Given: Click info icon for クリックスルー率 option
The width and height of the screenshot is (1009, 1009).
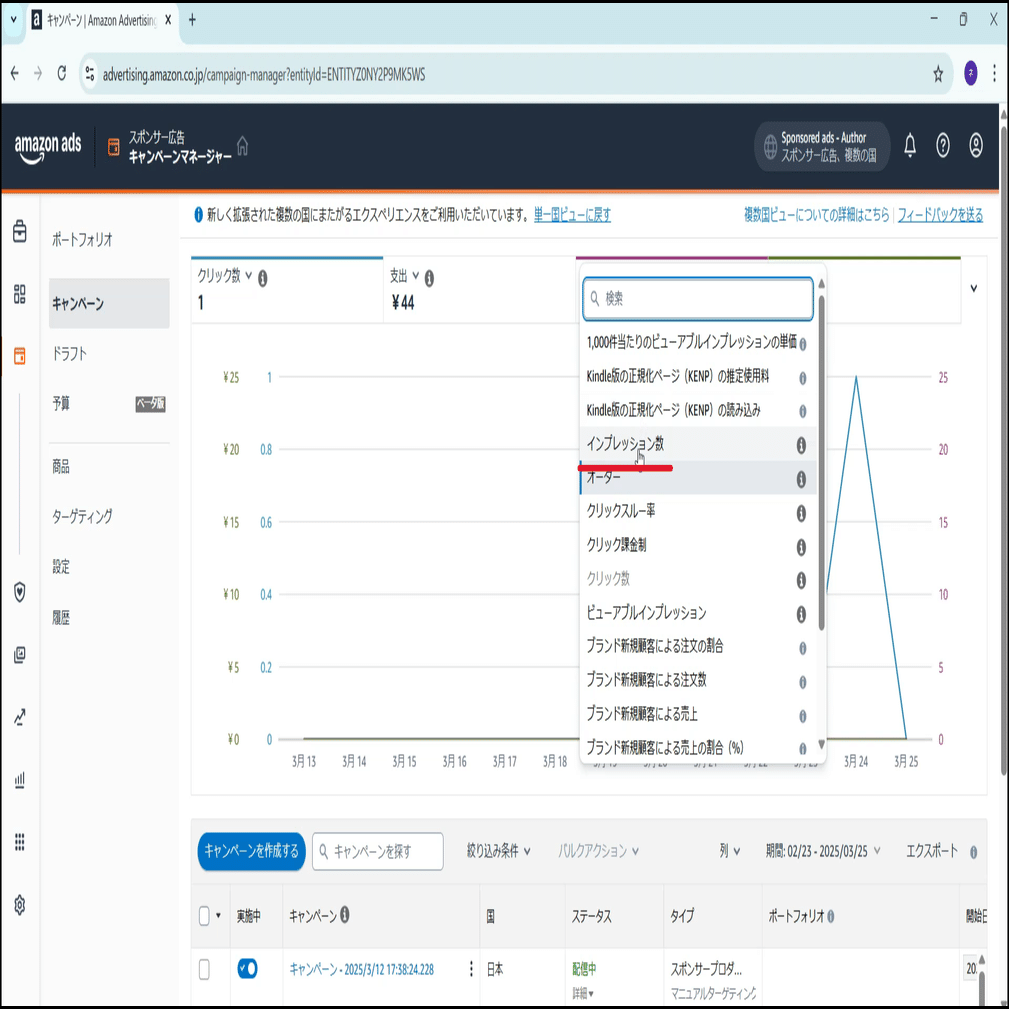Looking at the screenshot, I should coord(801,513).
